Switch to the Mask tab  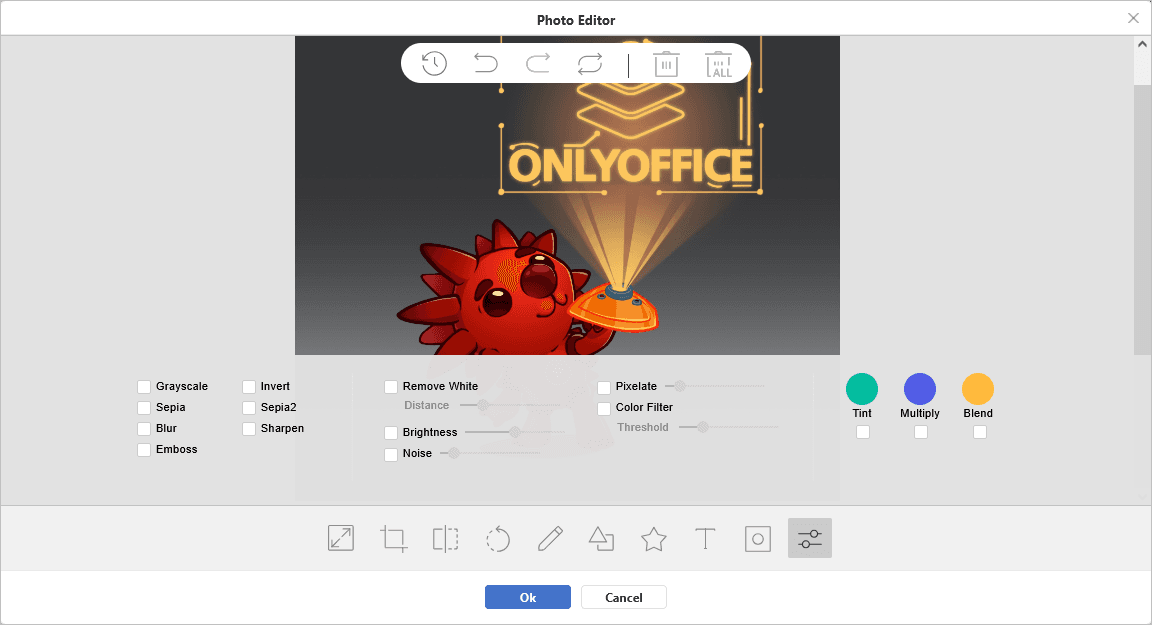coord(757,538)
